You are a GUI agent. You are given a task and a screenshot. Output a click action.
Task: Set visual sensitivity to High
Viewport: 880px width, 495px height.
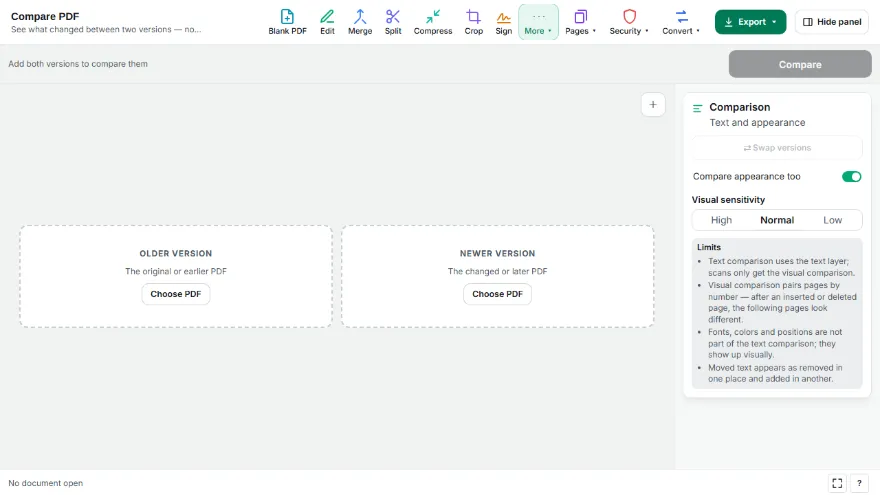pyautogui.click(x=721, y=220)
